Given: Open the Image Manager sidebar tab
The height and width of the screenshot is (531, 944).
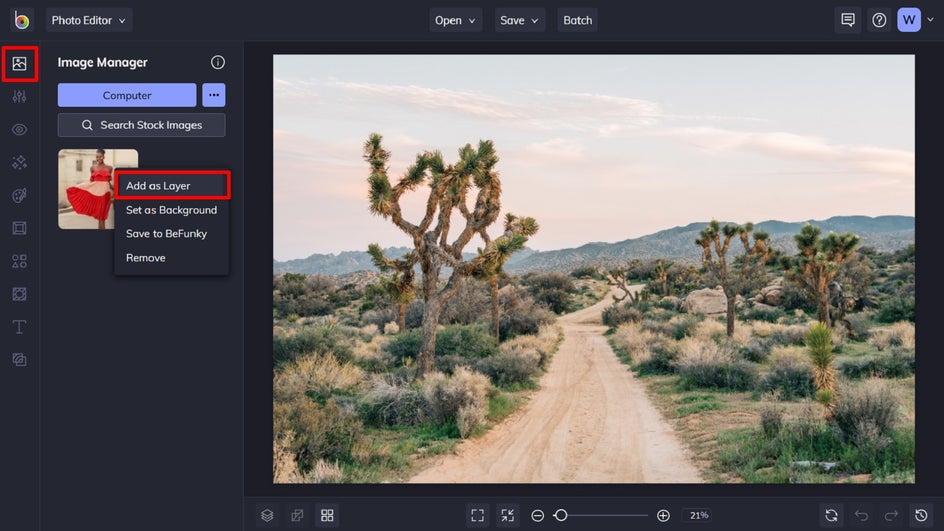Looking at the screenshot, I should [x=19, y=63].
